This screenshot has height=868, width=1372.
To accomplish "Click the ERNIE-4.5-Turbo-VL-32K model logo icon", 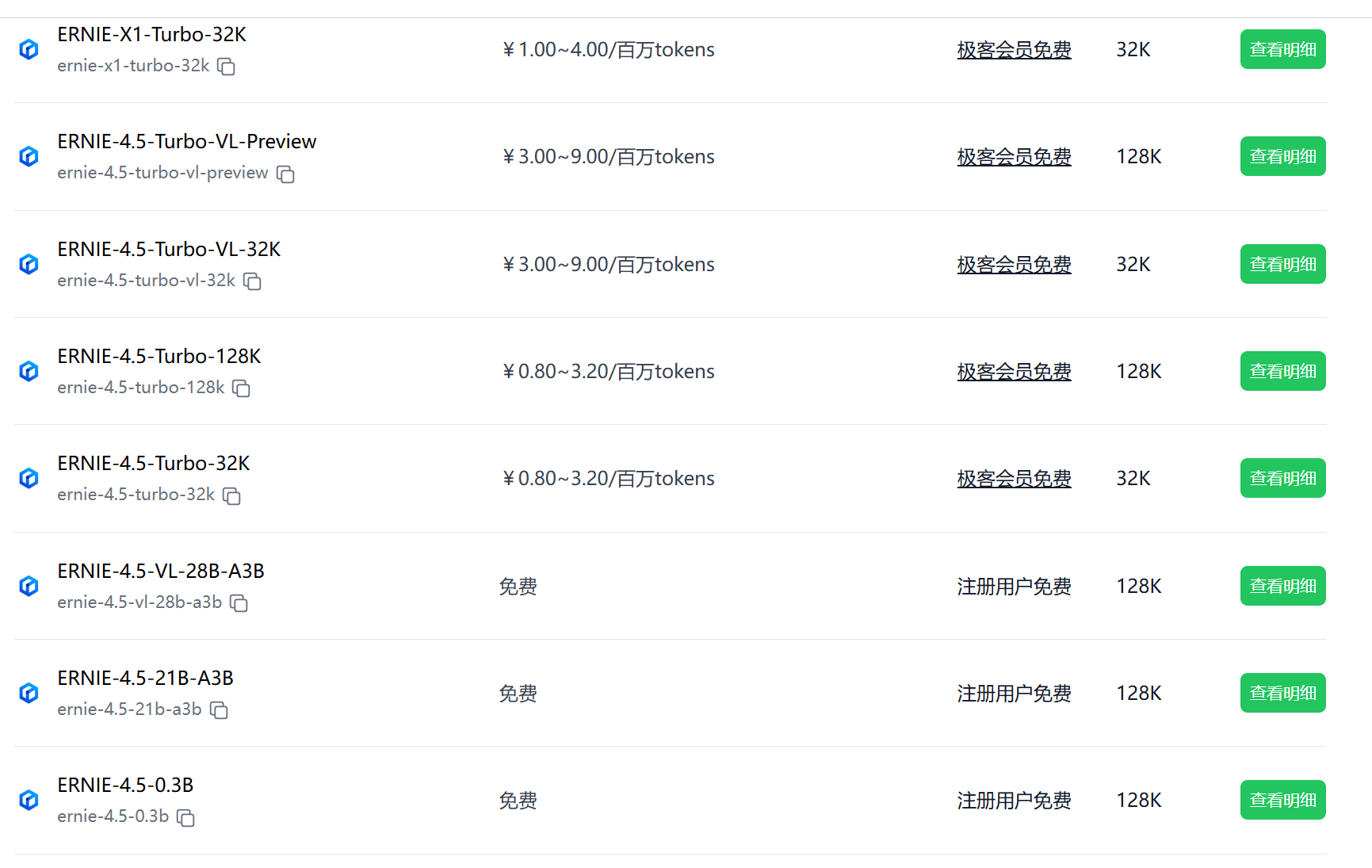I will (x=29, y=264).
